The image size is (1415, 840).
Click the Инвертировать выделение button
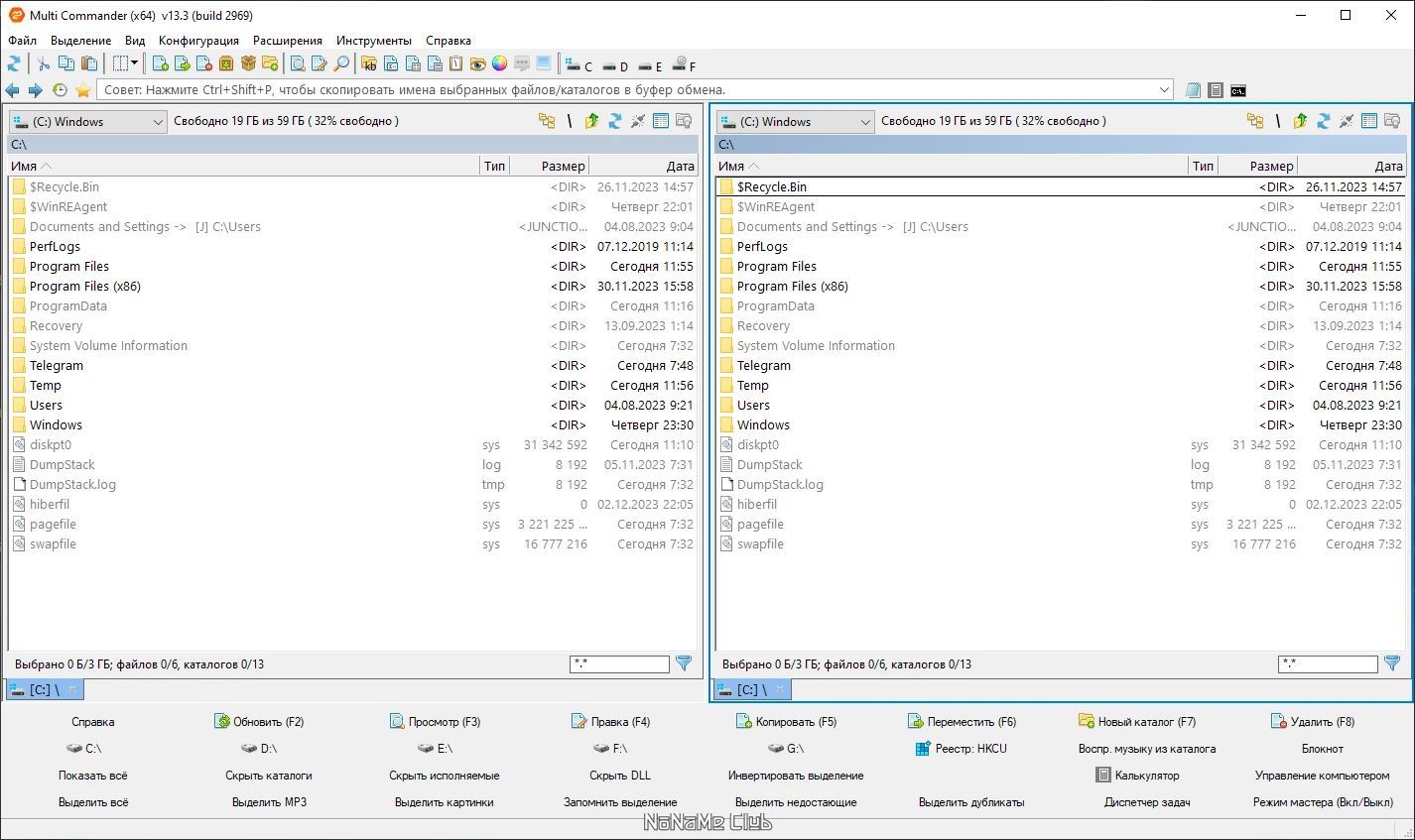pos(796,776)
